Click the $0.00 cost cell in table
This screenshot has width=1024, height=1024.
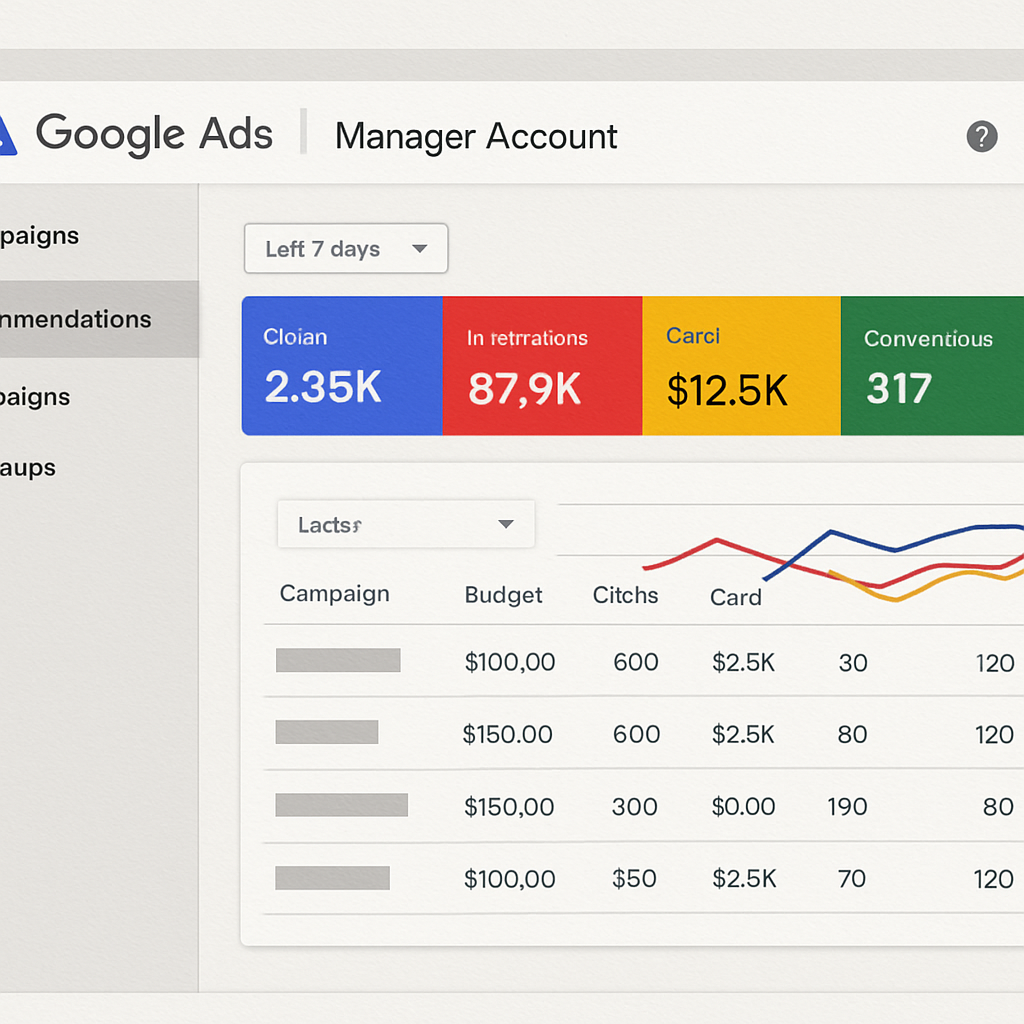pyautogui.click(x=743, y=806)
